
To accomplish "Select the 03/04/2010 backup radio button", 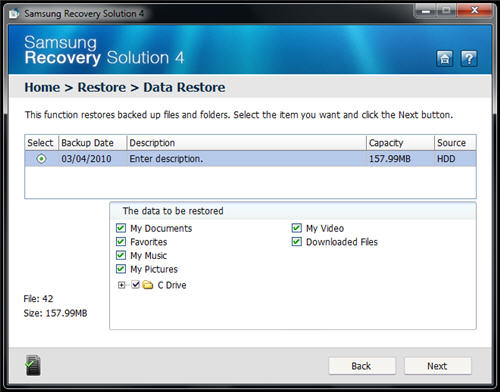I will 41,159.
